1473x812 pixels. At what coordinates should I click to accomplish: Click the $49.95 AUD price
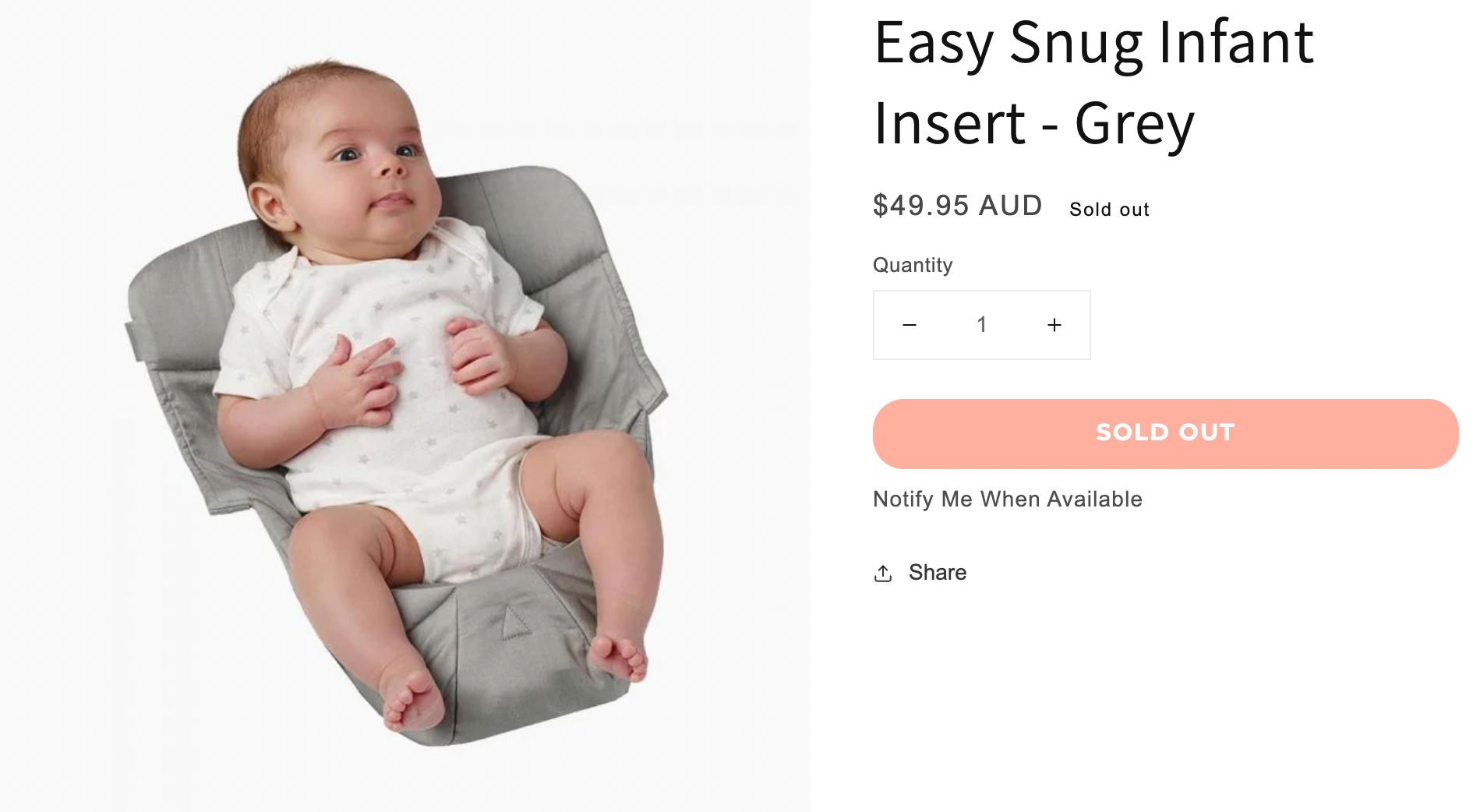(x=957, y=206)
